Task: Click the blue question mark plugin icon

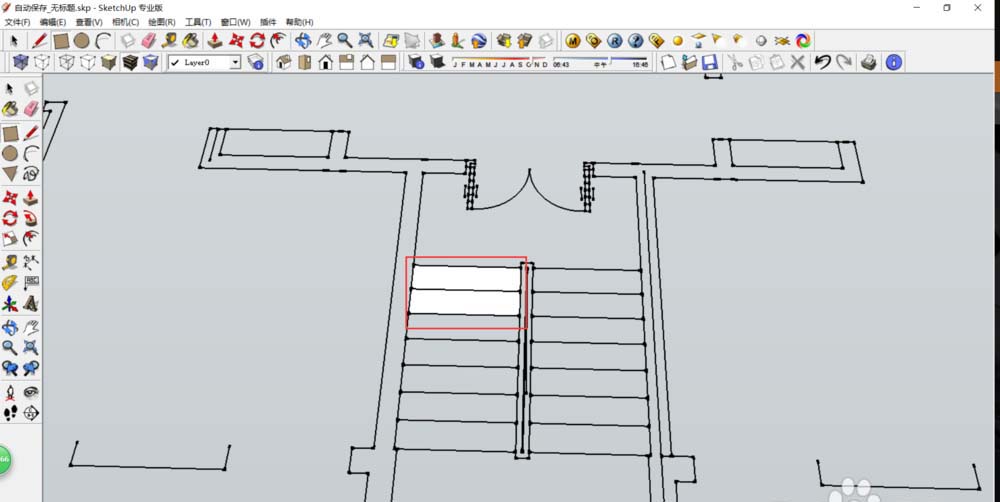Action: click(x=635, y=41)
